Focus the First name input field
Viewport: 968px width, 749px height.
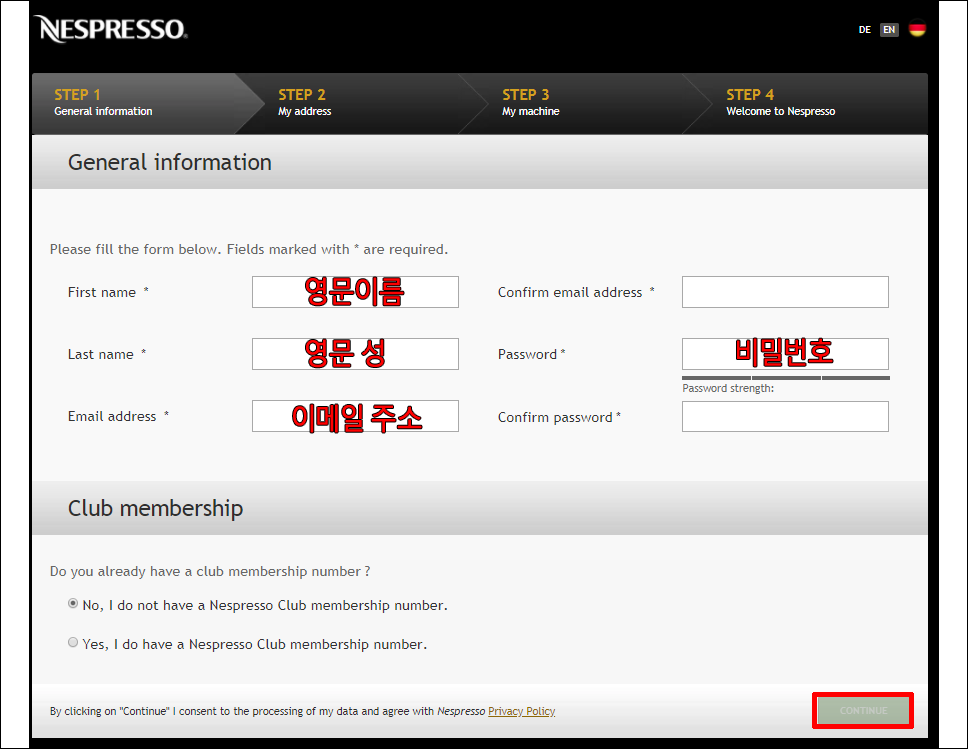355,292
